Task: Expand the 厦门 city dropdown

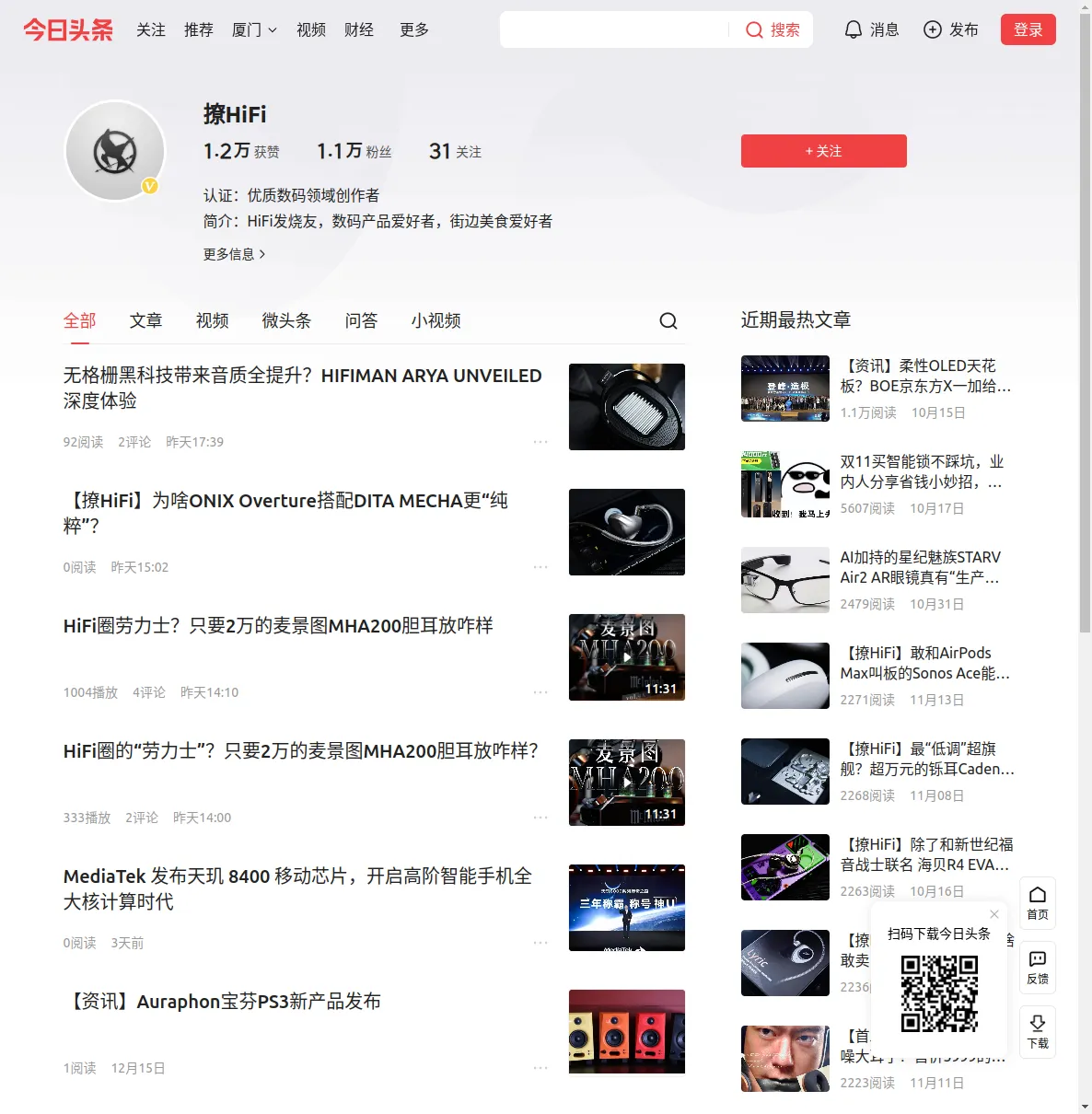Action: click(x=254, y=29)
